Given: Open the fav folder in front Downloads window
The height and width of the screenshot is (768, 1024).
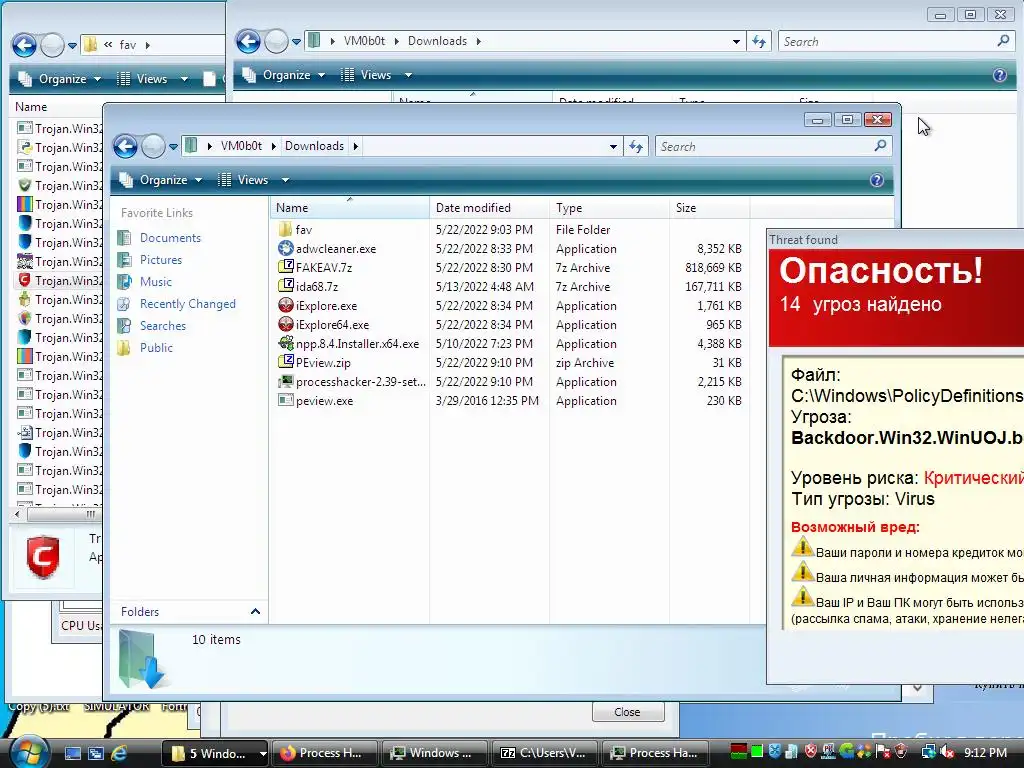Looking at the screenshot, I should (303, 230).
